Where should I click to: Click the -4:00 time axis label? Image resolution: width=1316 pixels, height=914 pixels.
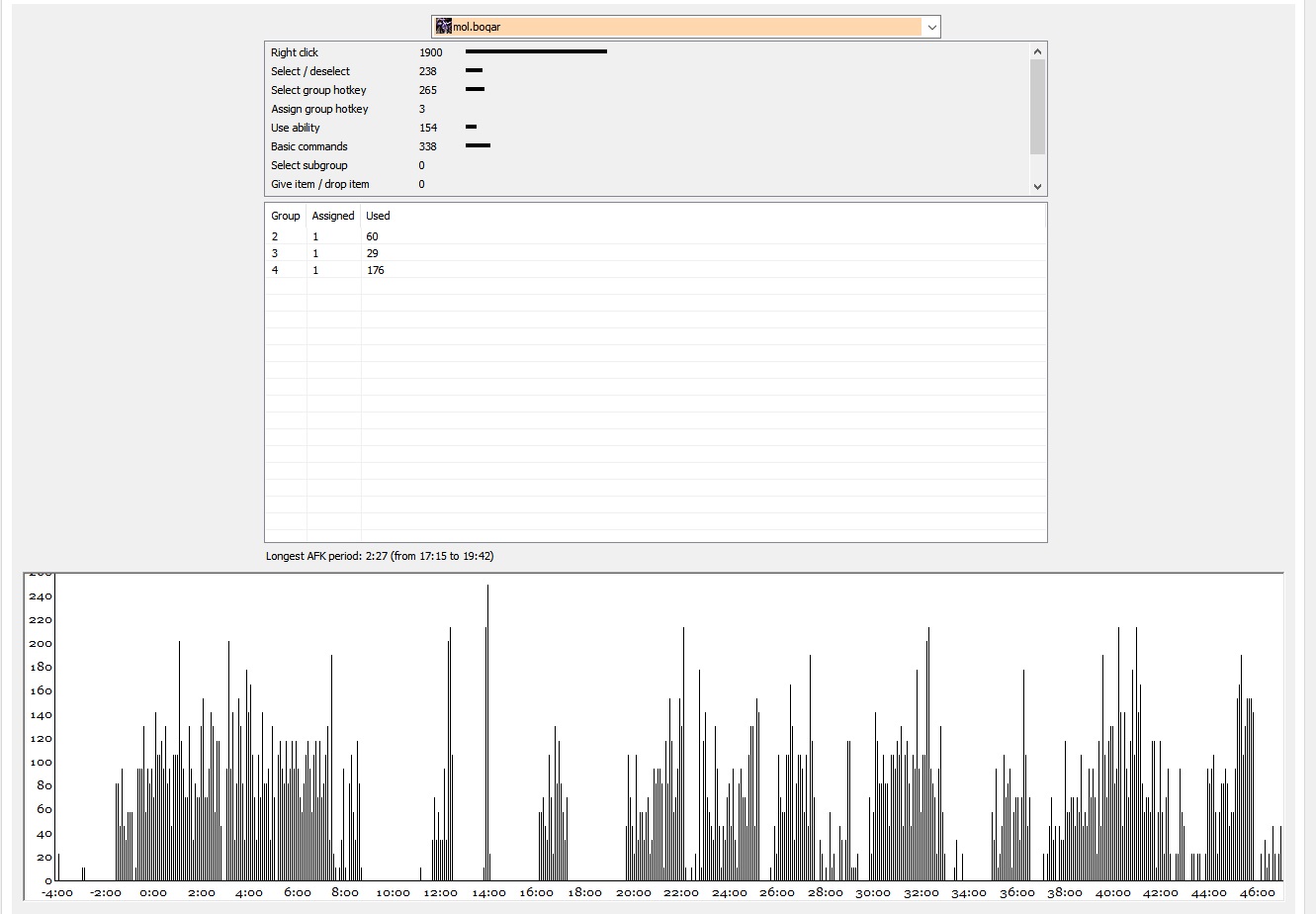coord(57,893)
